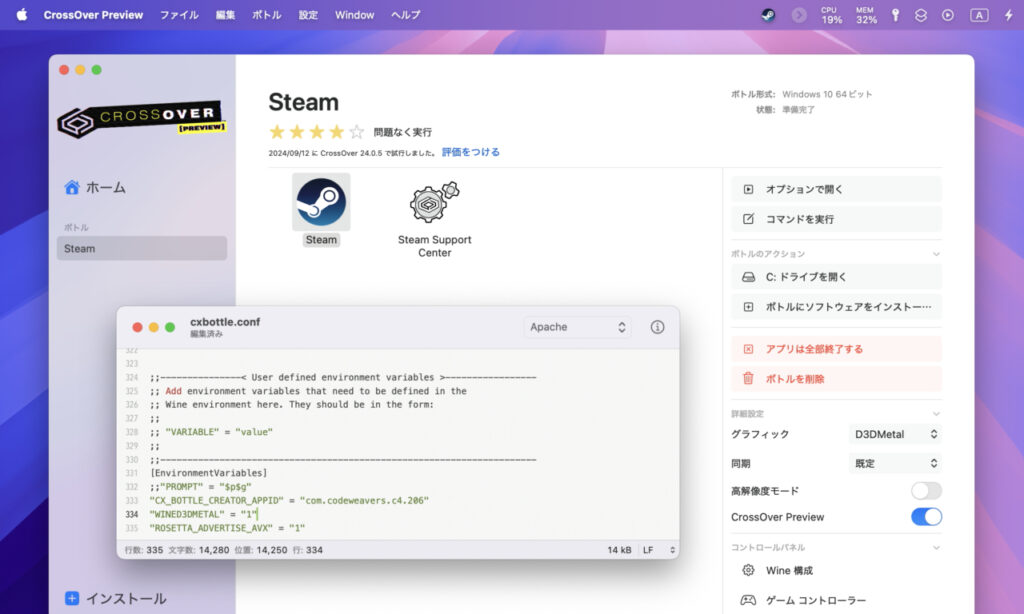Click the home icon in sidebar
Viewport: 1024px width, 614px height.
(72, 187)
